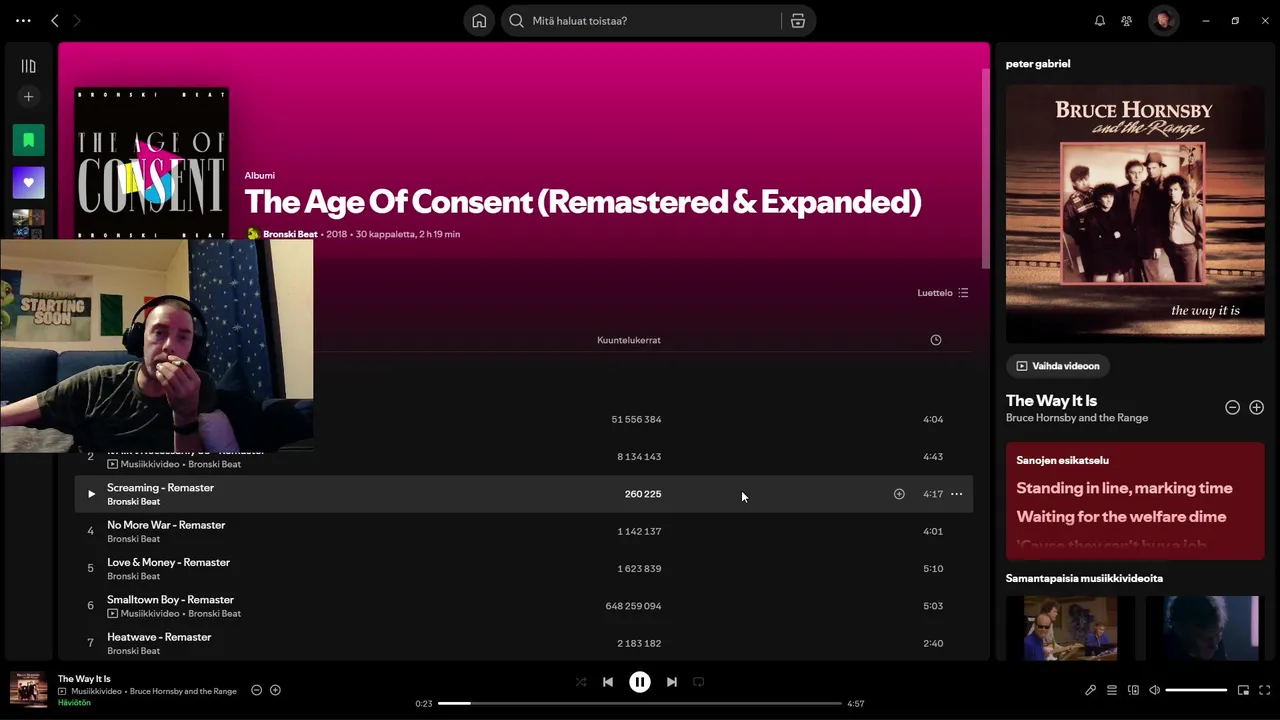Open the user profile avatar menu

(1163, 21)
